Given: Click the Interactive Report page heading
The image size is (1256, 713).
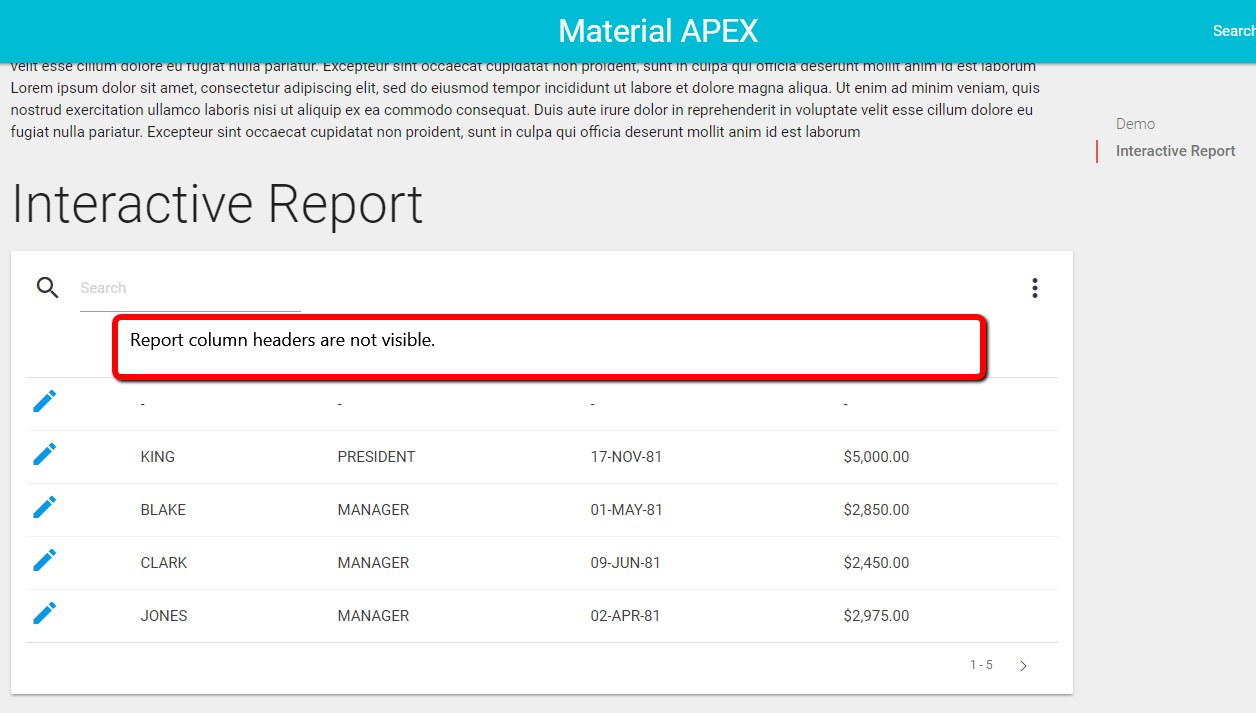Looking at the screenshot, I should pos(216,205).
